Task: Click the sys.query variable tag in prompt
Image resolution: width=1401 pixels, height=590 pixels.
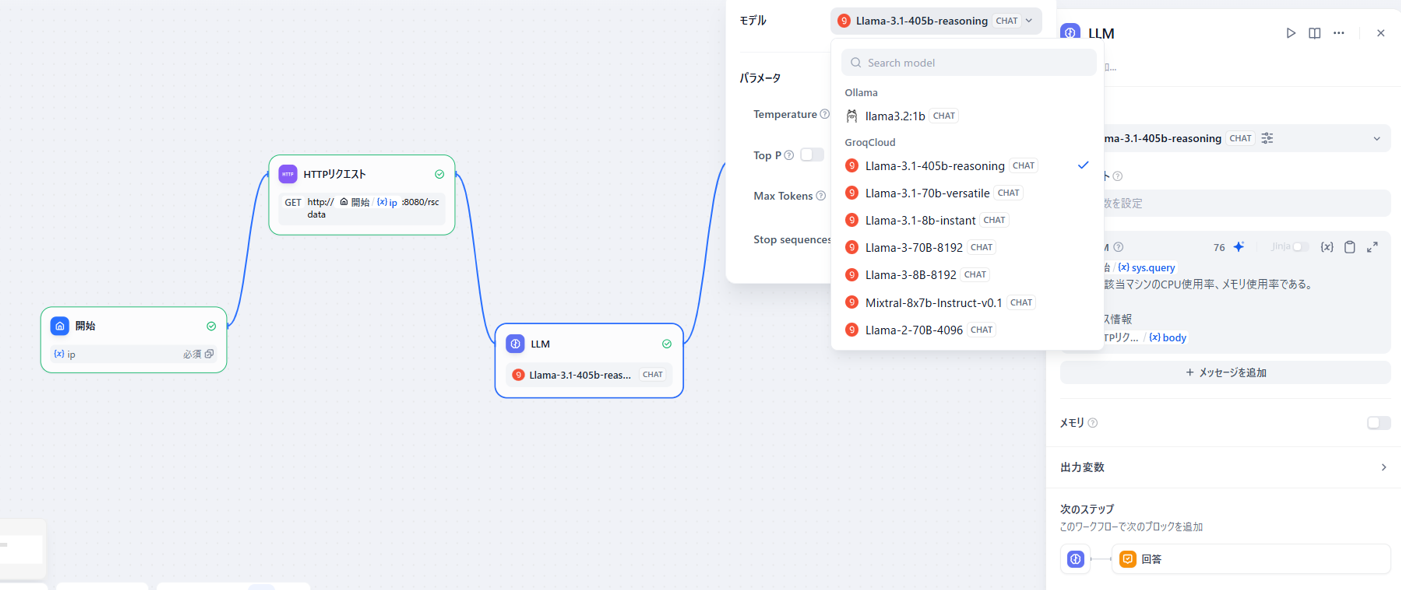Action: point(1146,268)
